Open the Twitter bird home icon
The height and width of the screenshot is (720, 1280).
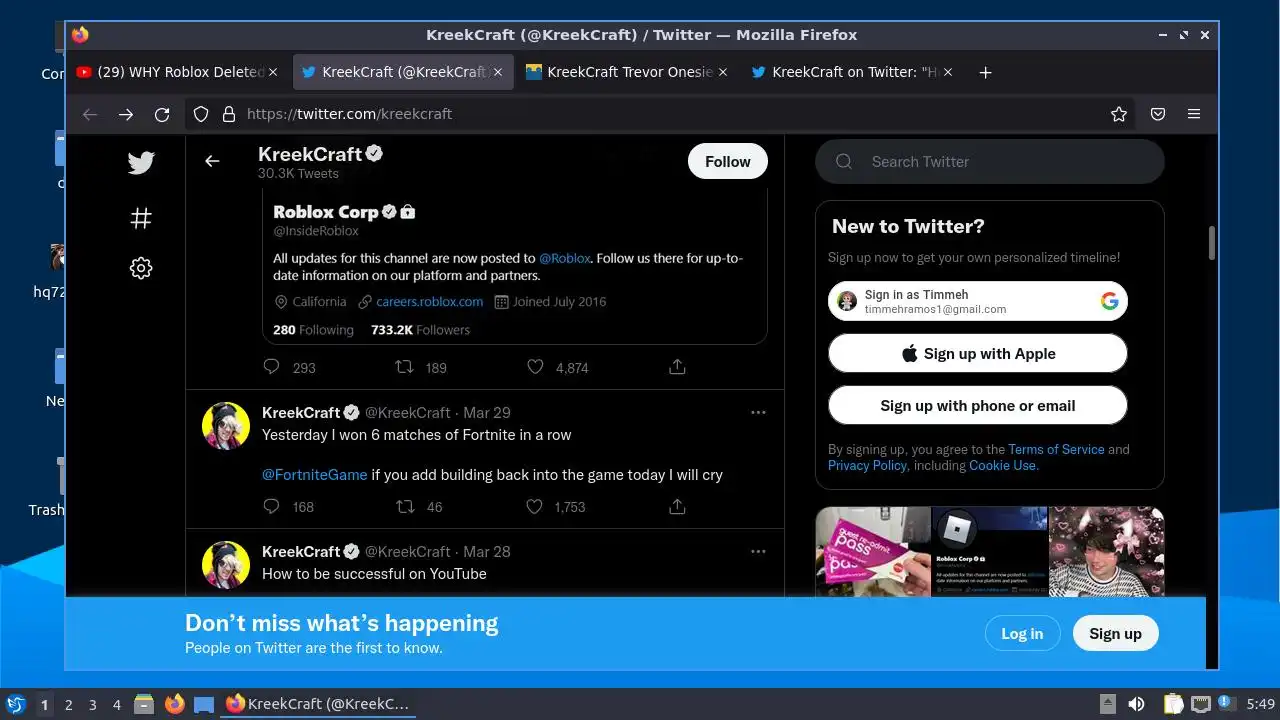pyautogui.click(x=141, y=162)
